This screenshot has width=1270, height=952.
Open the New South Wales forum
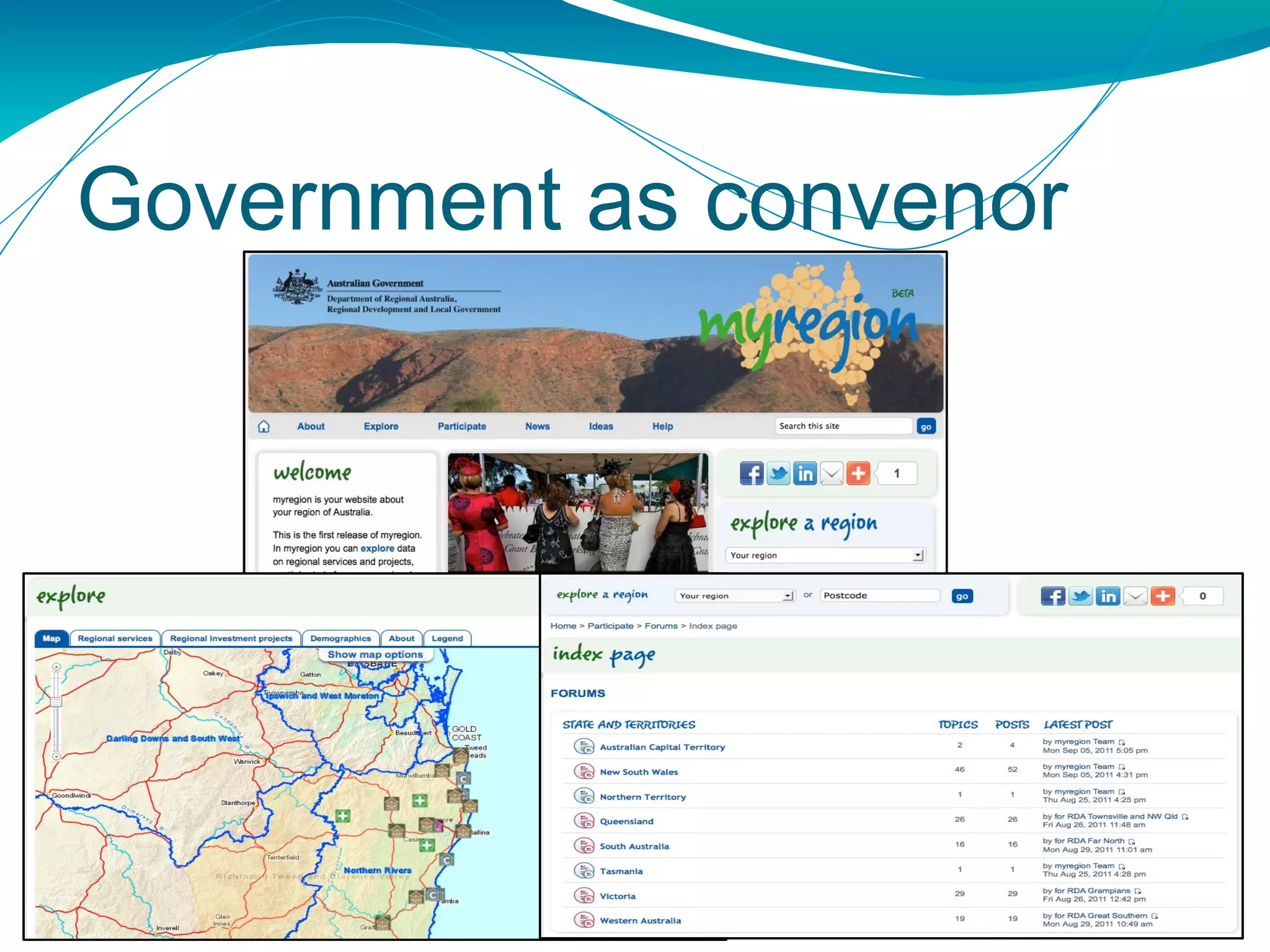[x=639, y=772]
